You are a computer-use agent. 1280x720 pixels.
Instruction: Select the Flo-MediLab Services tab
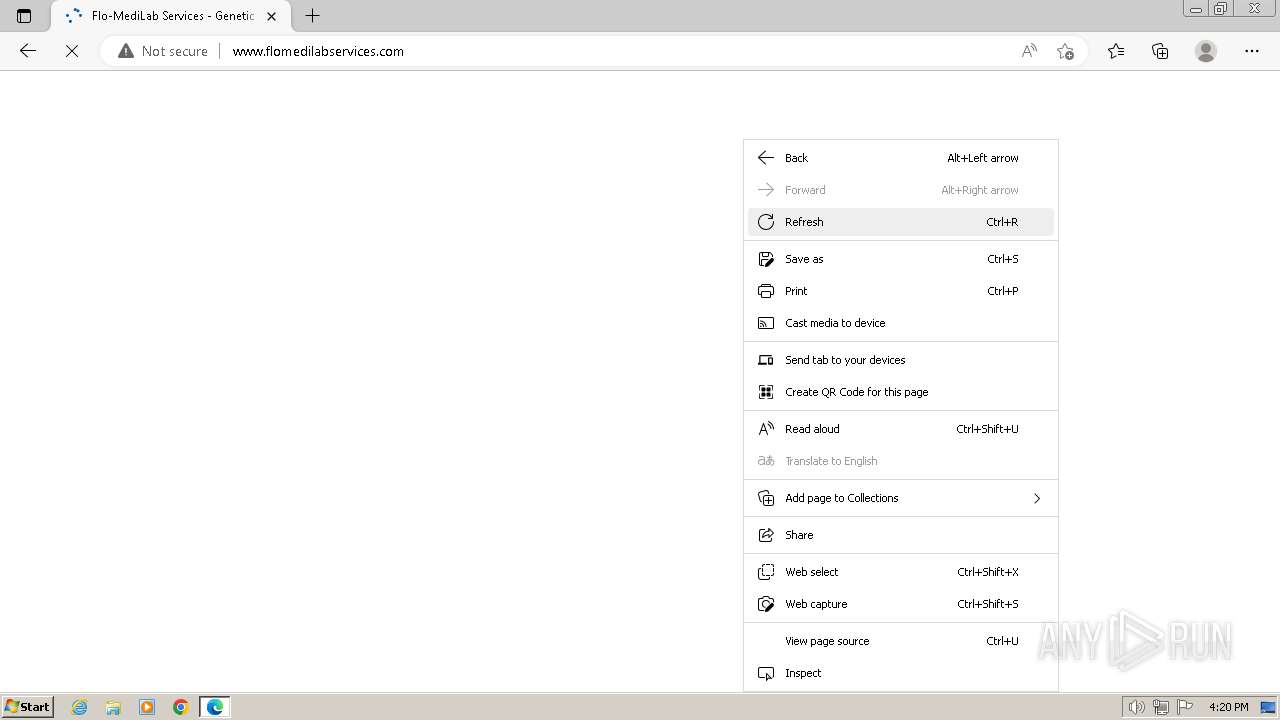click(171, 16)
